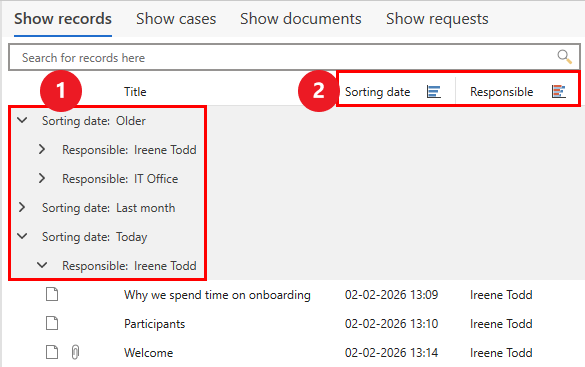
Task: Sort by Responsible column header
Action: [501, 92]
